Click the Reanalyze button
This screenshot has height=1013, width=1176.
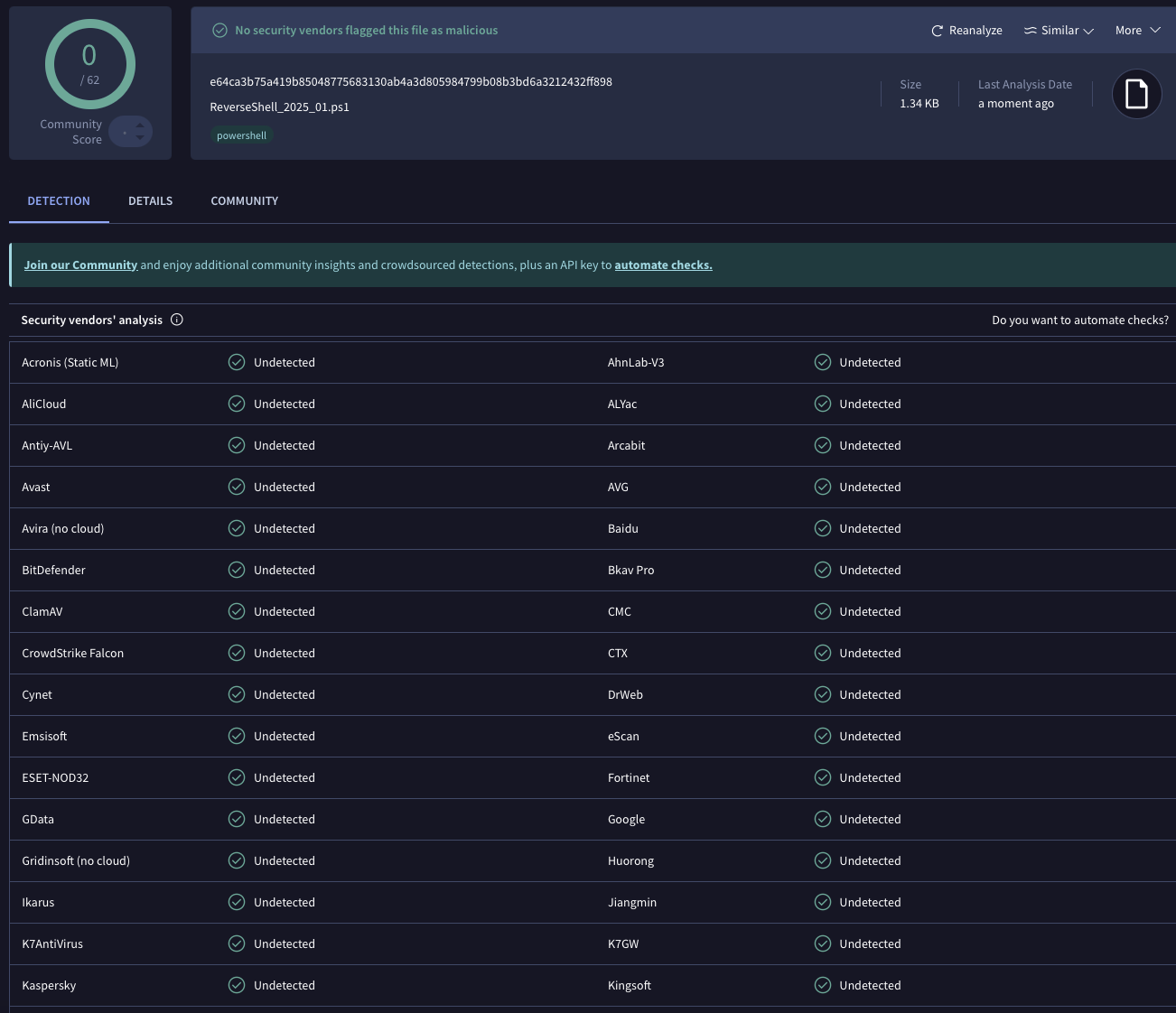point(966,31)
